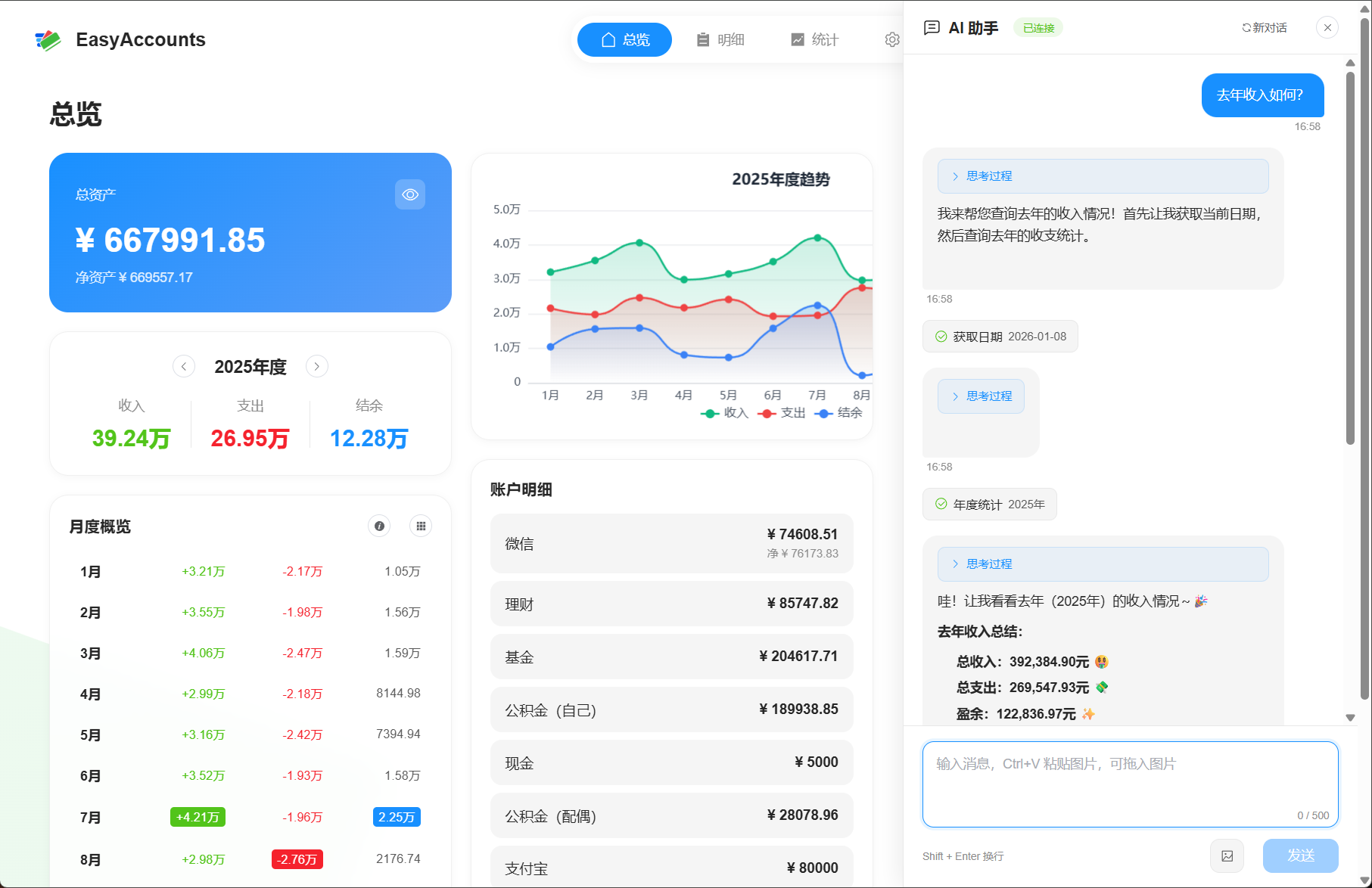Open the 基金 account row
Viewport: 1372px width, 888px height.
tap(671, 657)
